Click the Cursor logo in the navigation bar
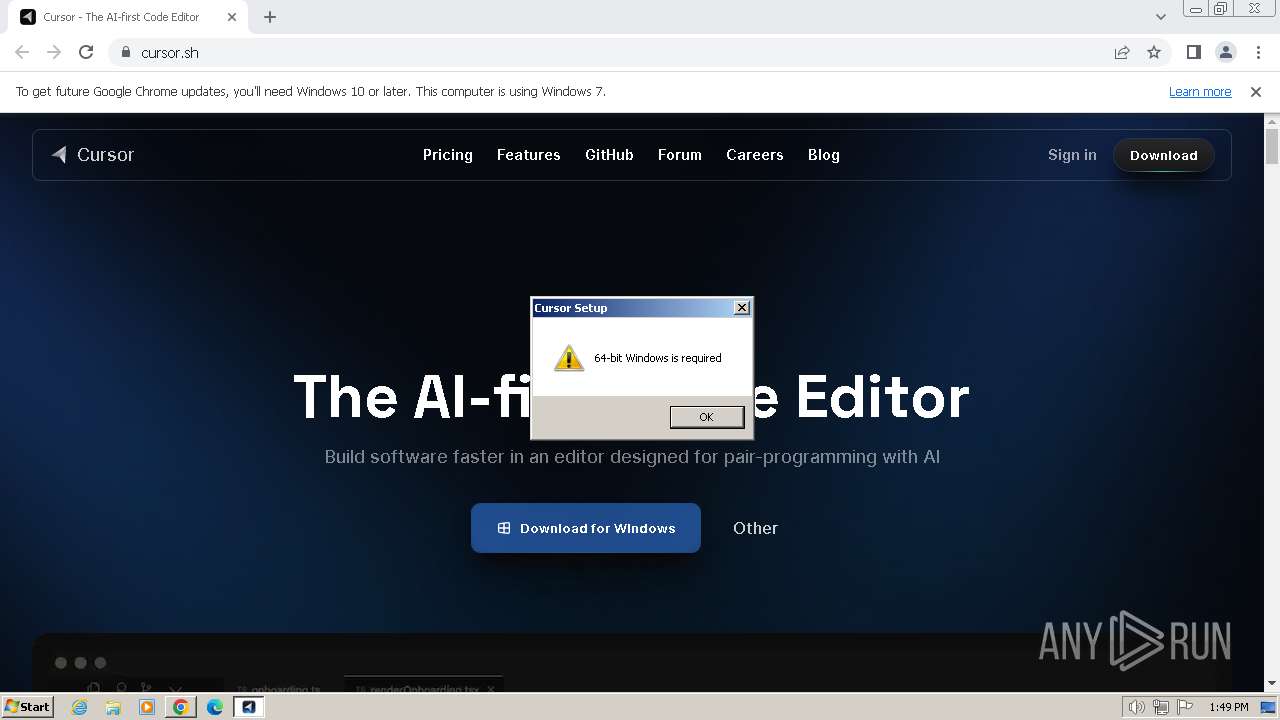 tap(93, 155)
